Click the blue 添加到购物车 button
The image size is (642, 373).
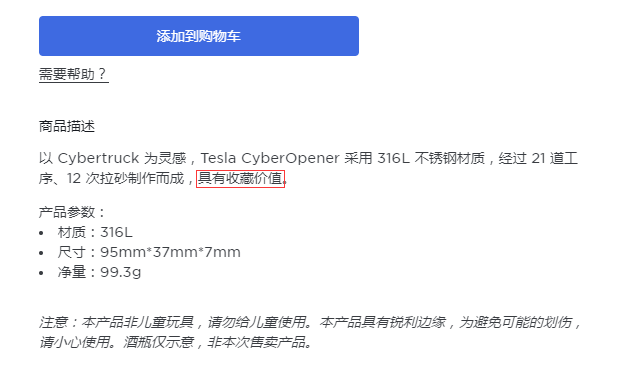[199, 36]
